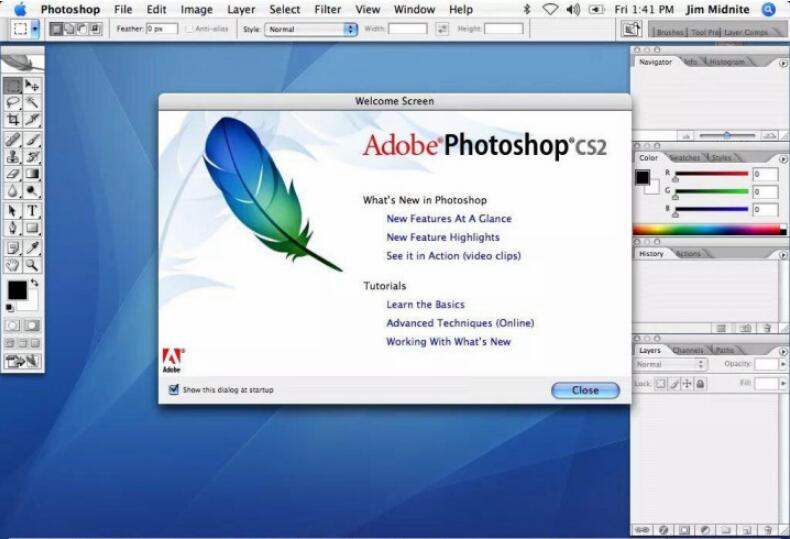Select the Zoom tool
Image resolution: width=790 pixels, height=539 pixels.
[32, 264]
